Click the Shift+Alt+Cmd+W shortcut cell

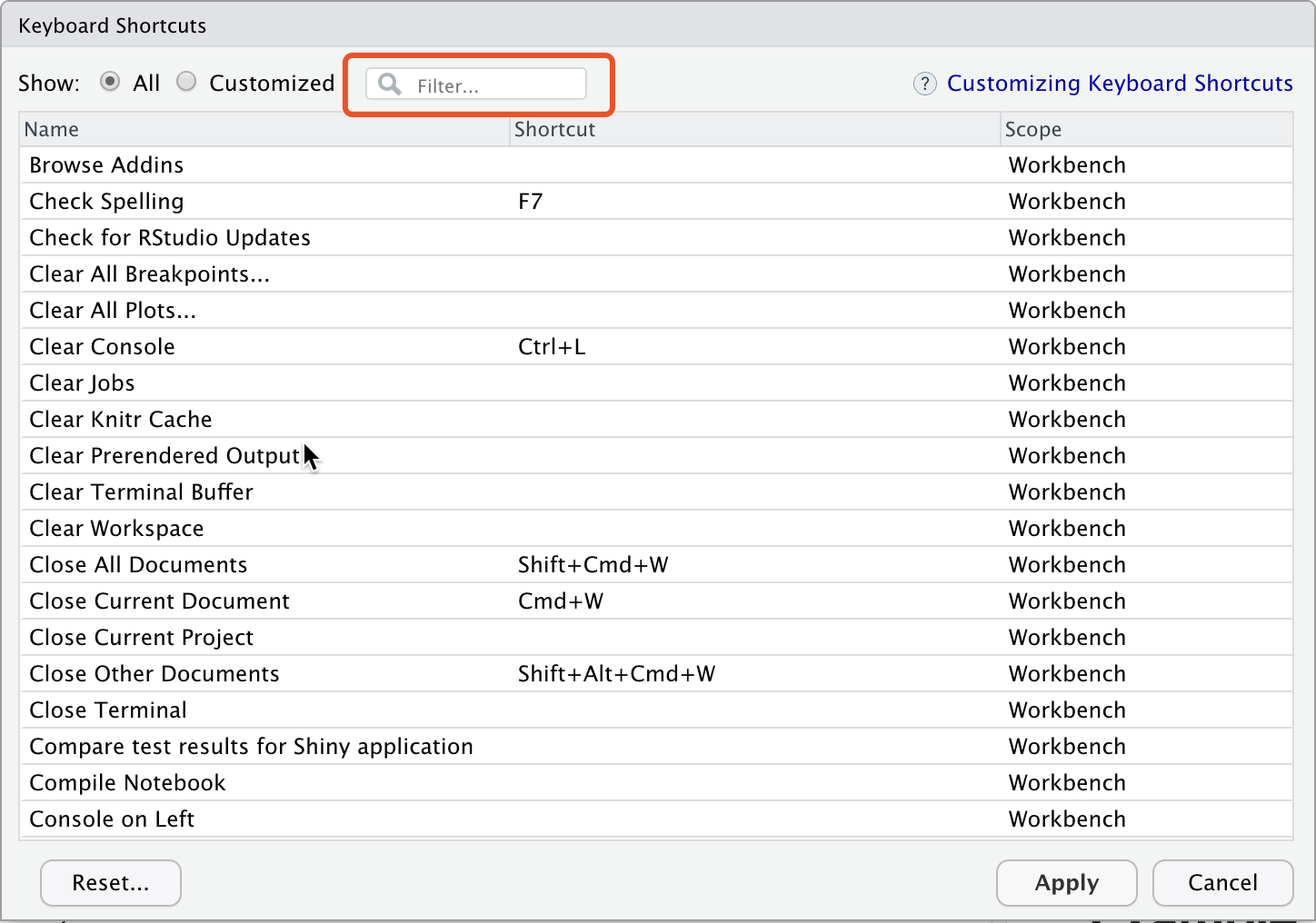pyautogui.click(x=616, y=674)
